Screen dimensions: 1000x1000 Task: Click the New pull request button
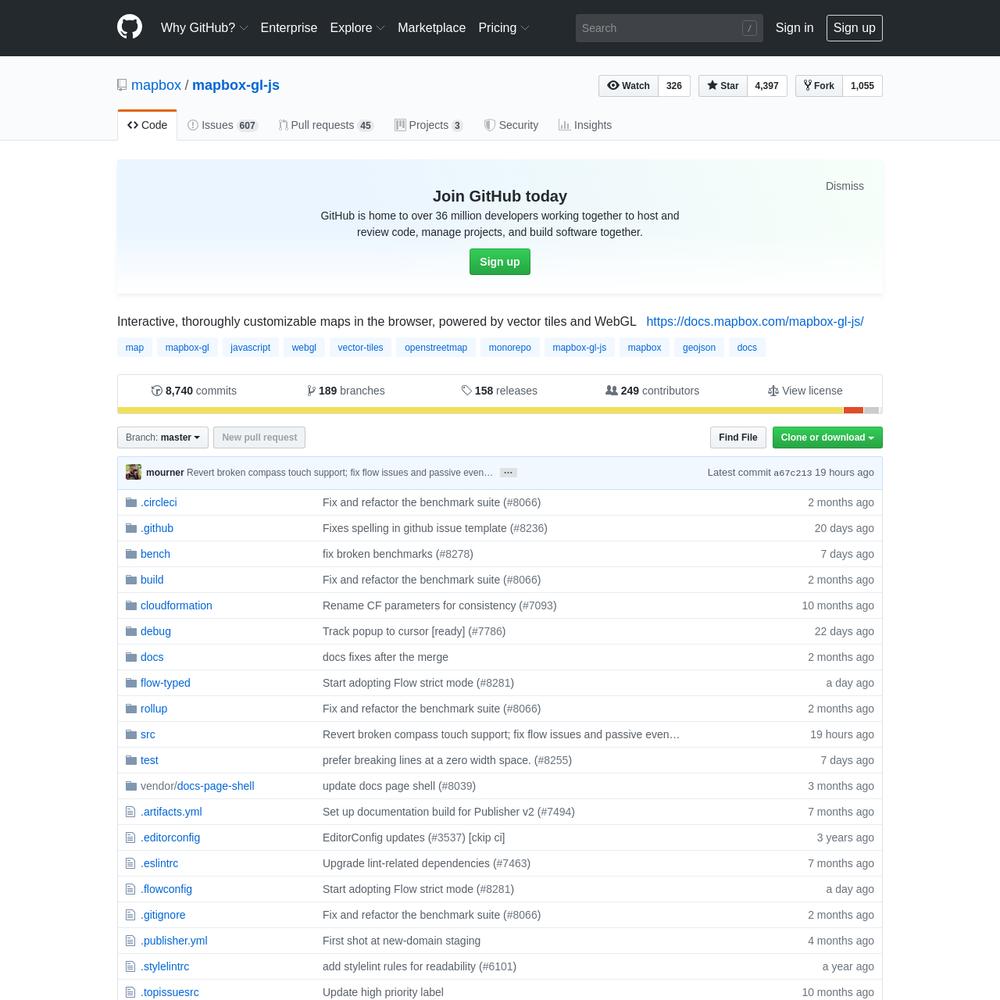259,438
